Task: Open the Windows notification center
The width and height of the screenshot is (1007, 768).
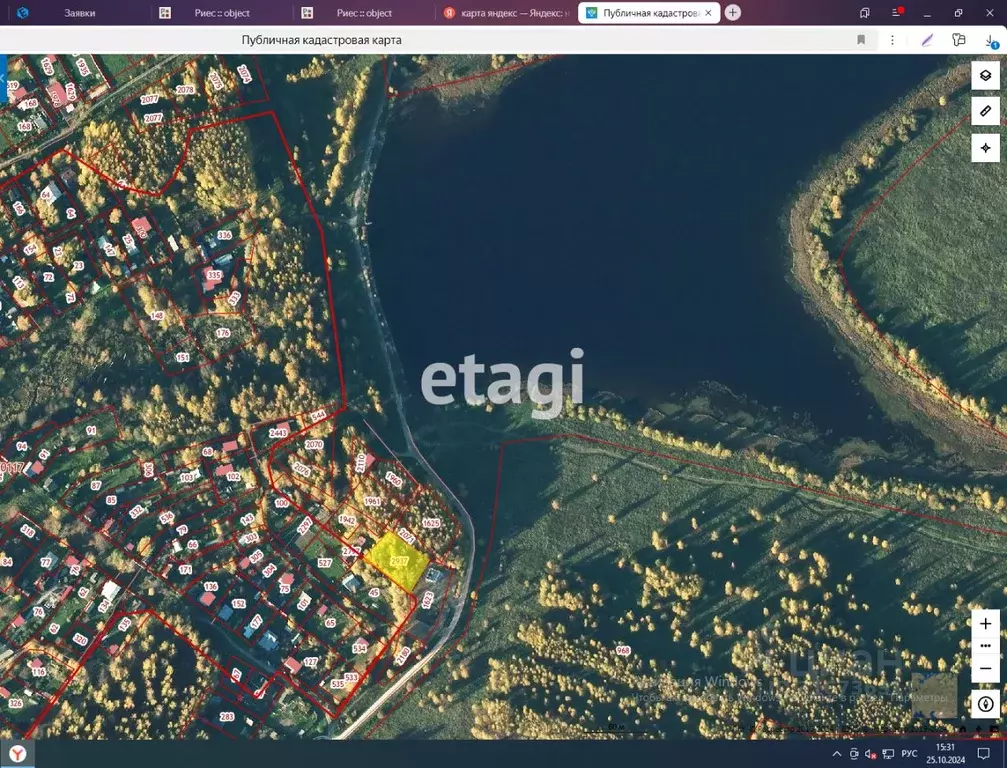Action: [983, 754]
